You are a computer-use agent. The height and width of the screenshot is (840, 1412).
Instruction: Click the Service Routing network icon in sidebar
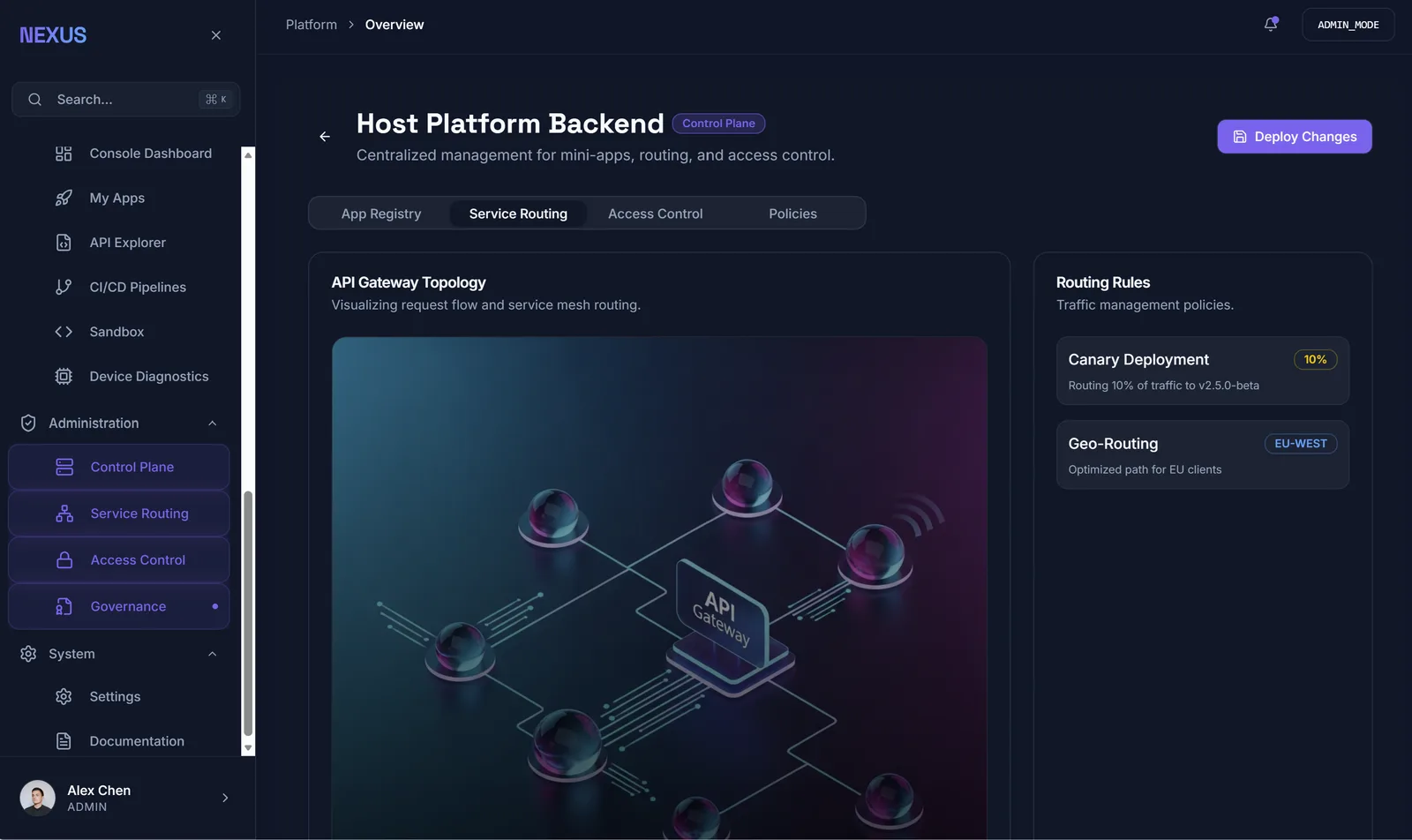pyautogui.click(x=64, y=514)
